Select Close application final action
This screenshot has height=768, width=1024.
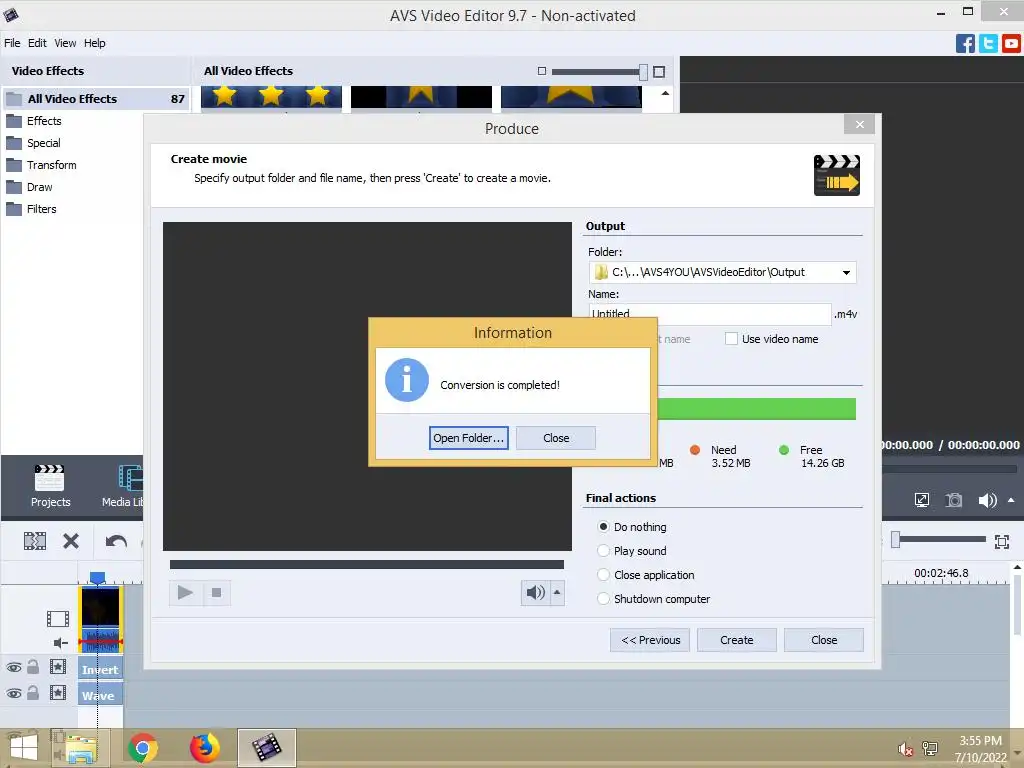click(603, 575)
